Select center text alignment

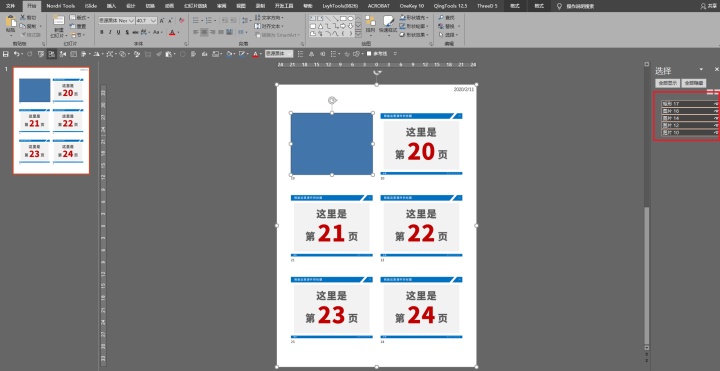(204, 33)
